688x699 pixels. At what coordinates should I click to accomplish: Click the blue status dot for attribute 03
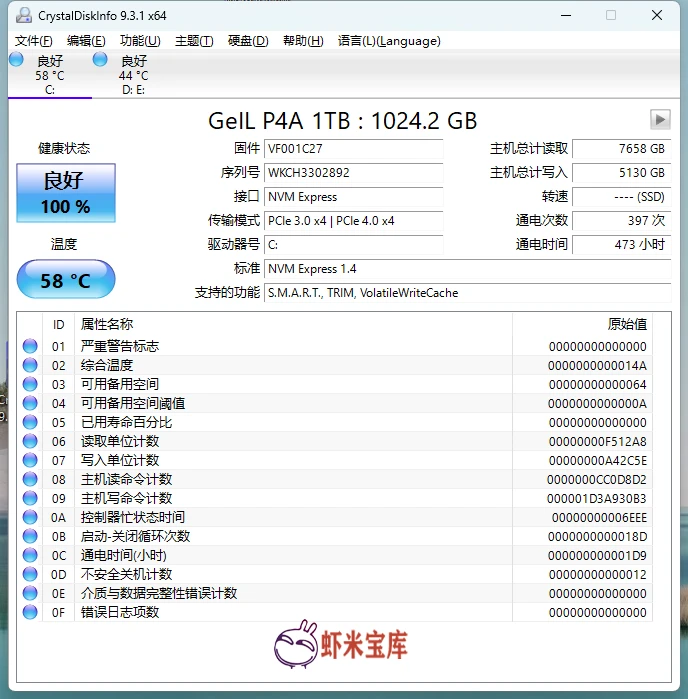30,384
